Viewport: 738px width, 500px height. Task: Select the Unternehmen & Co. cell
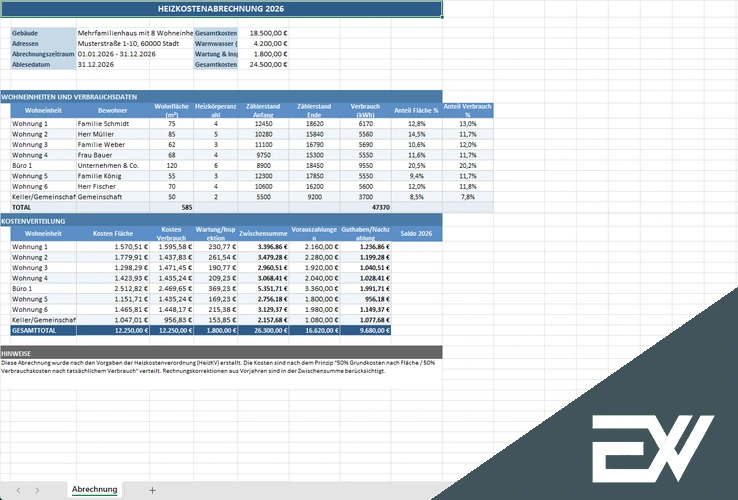pos(113,165)
